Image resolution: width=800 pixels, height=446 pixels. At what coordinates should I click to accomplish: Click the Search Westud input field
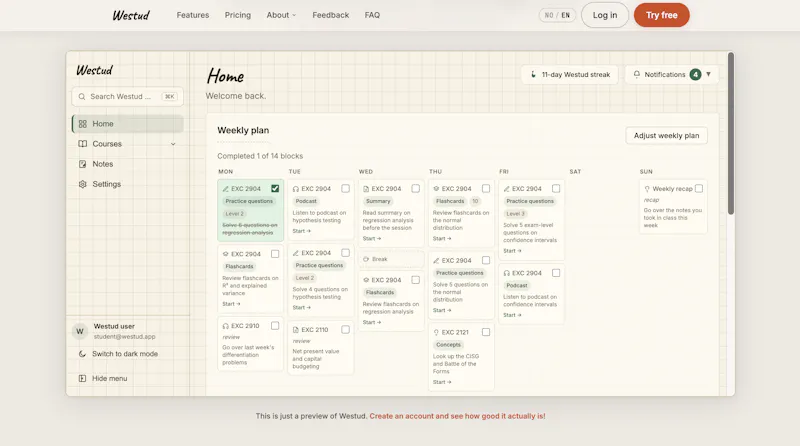128,96
